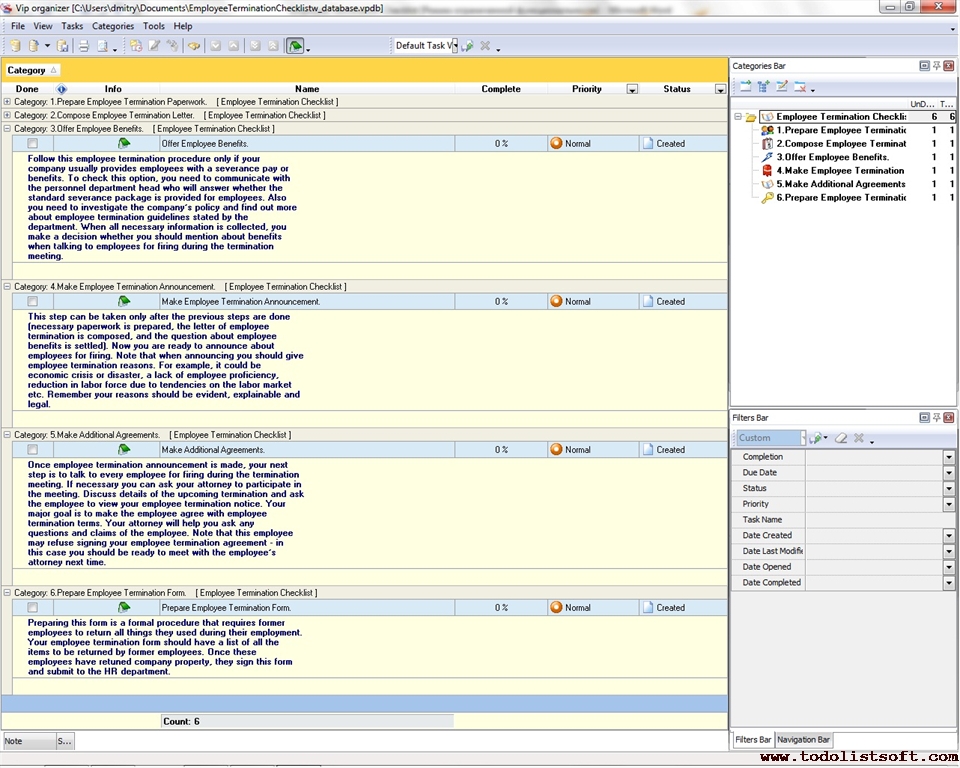Screen dimensions: 960x768
Task: Switch to the Navigation Bar tab
Action: pos(803,740)
